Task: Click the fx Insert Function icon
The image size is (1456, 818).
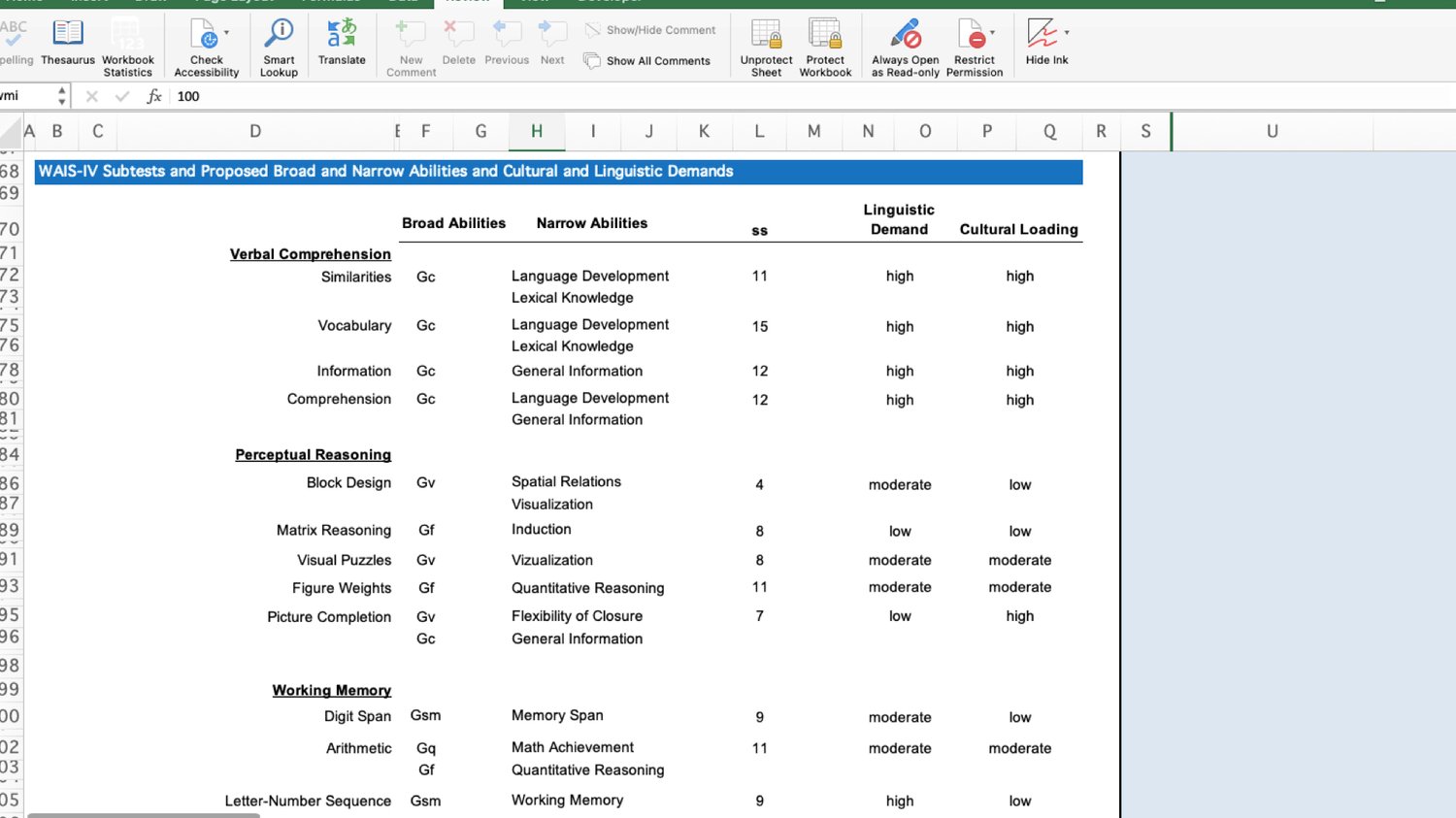Action: (153, 96)
